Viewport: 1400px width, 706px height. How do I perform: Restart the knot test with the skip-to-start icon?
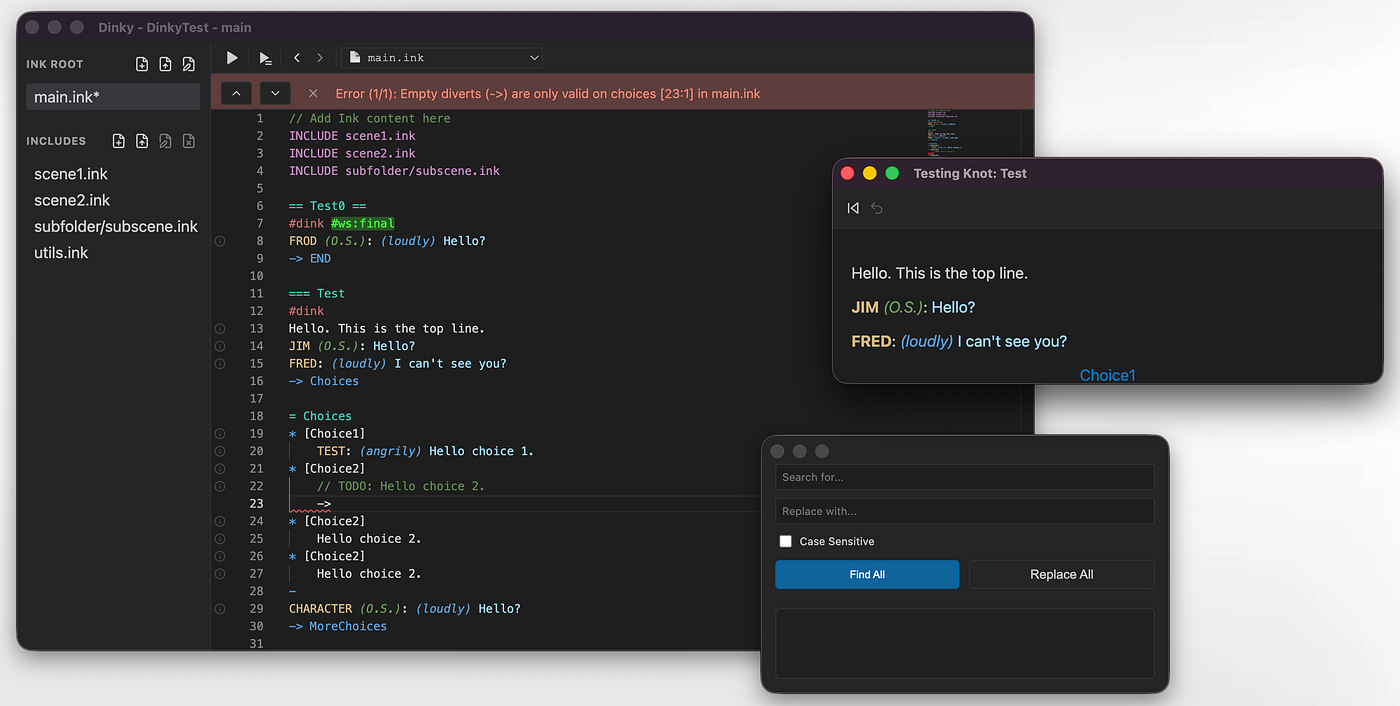point(853,208)
